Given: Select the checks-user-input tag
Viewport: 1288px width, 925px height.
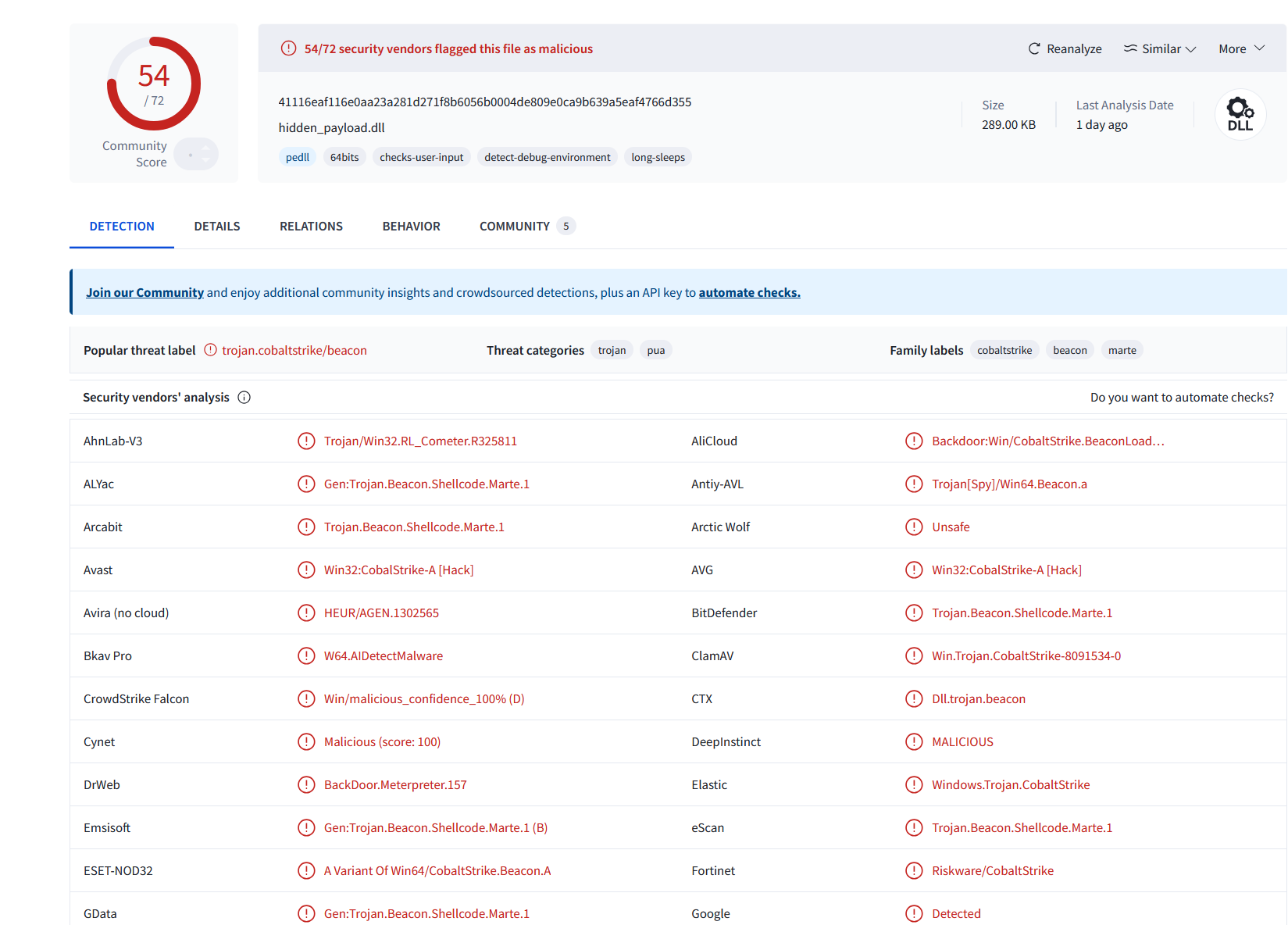Looking at the screenshot, I should click(422, 157).
